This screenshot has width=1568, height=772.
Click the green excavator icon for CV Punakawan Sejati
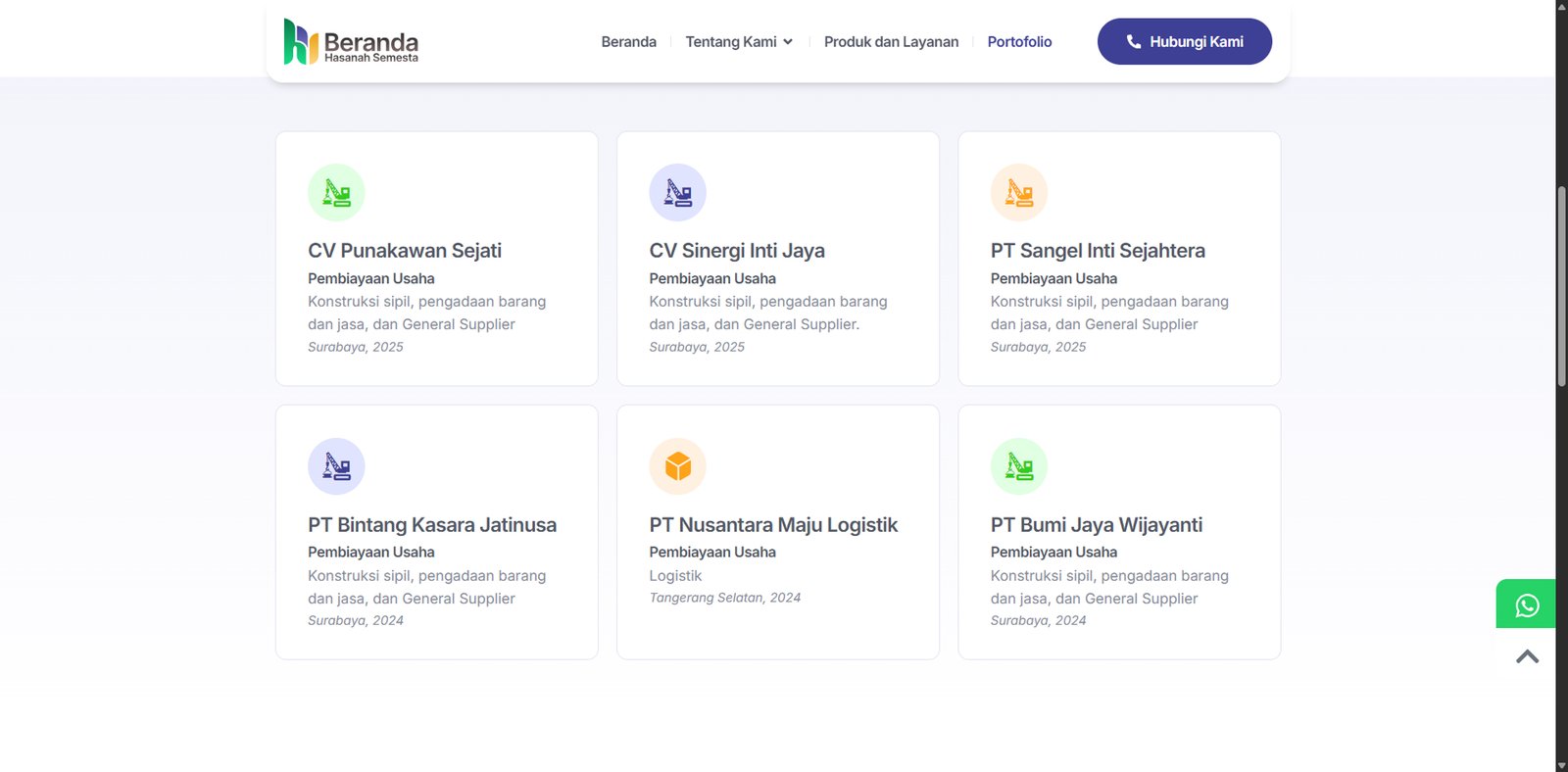[336, 193]
